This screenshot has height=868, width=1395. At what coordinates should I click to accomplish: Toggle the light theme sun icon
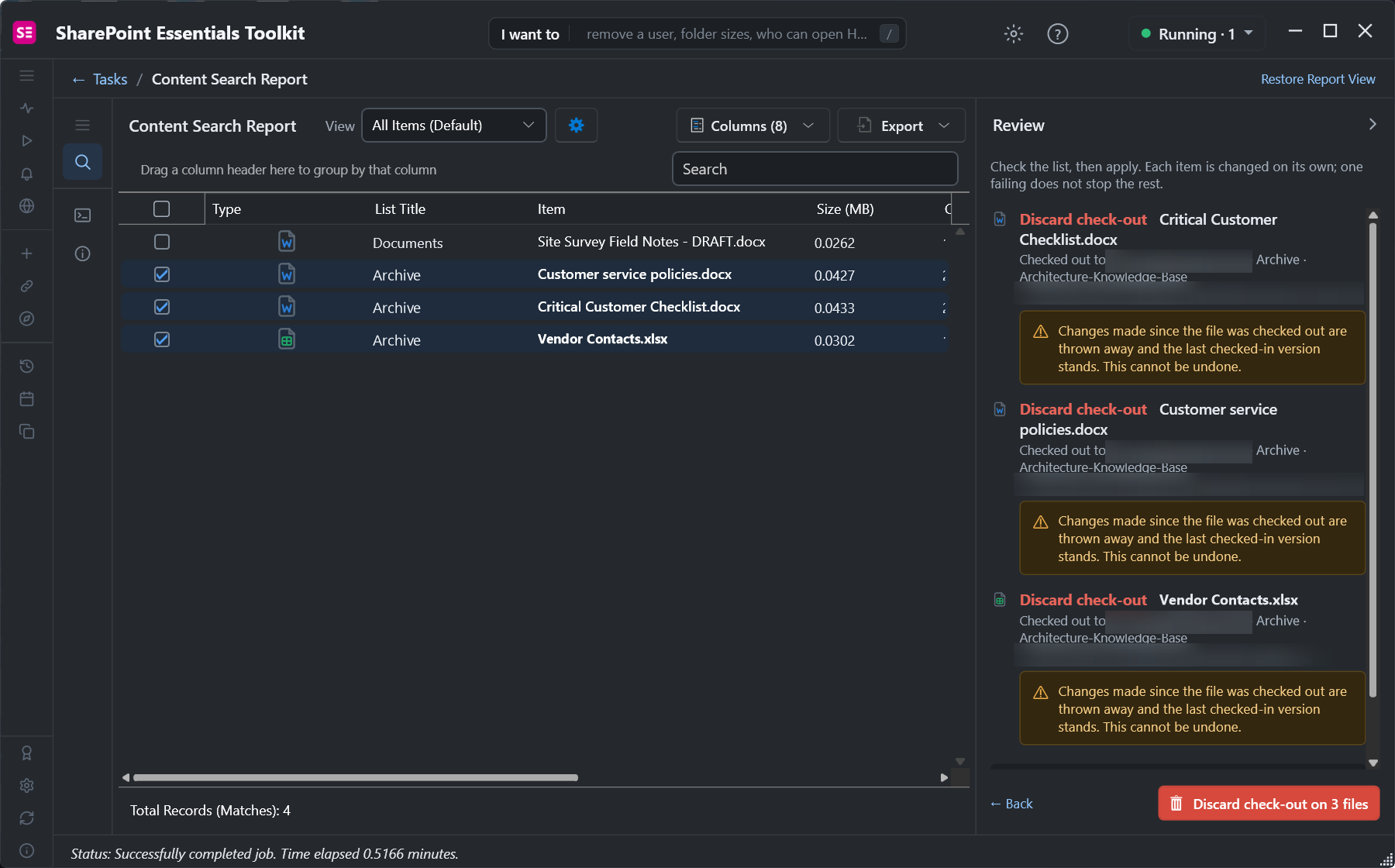click(1014, 33)
